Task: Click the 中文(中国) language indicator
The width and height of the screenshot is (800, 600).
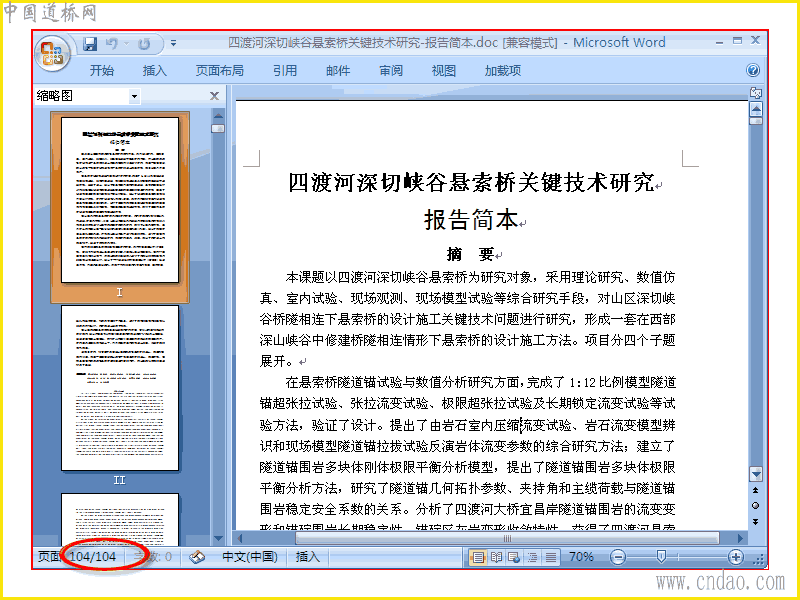Action: (x=250, y=557)
